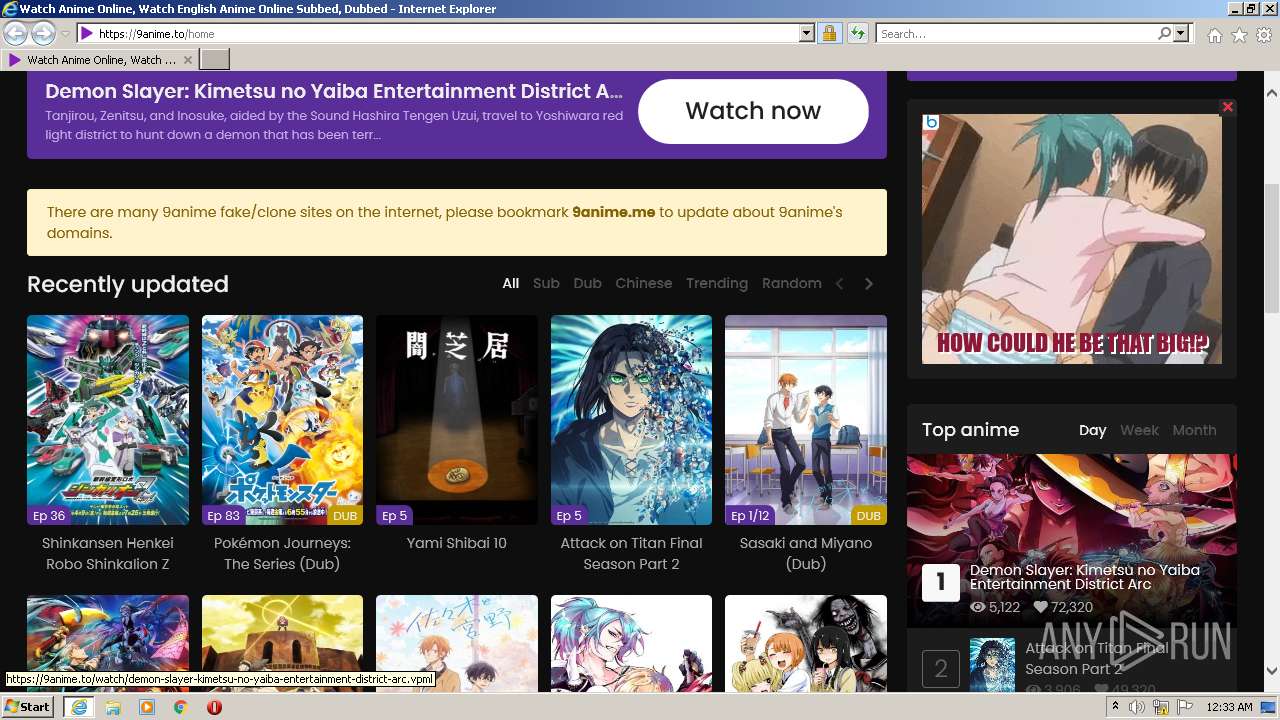Image resolution: width=1280 pixels, height=720 pixels.
Task: Click the rank 2 Attack on Titan thumbnail
Action: pyautogui.click(x=992, y=665)
